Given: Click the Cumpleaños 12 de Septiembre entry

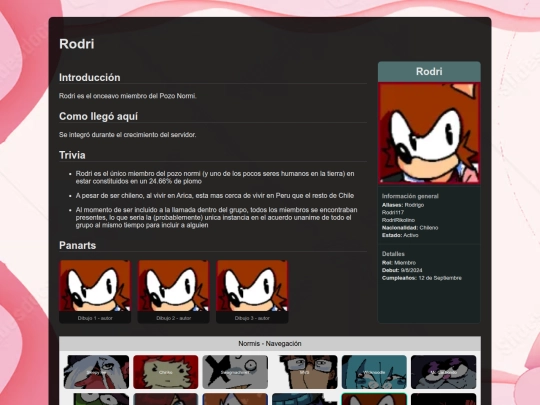Looking at the screenshot, I should (422, 278).
